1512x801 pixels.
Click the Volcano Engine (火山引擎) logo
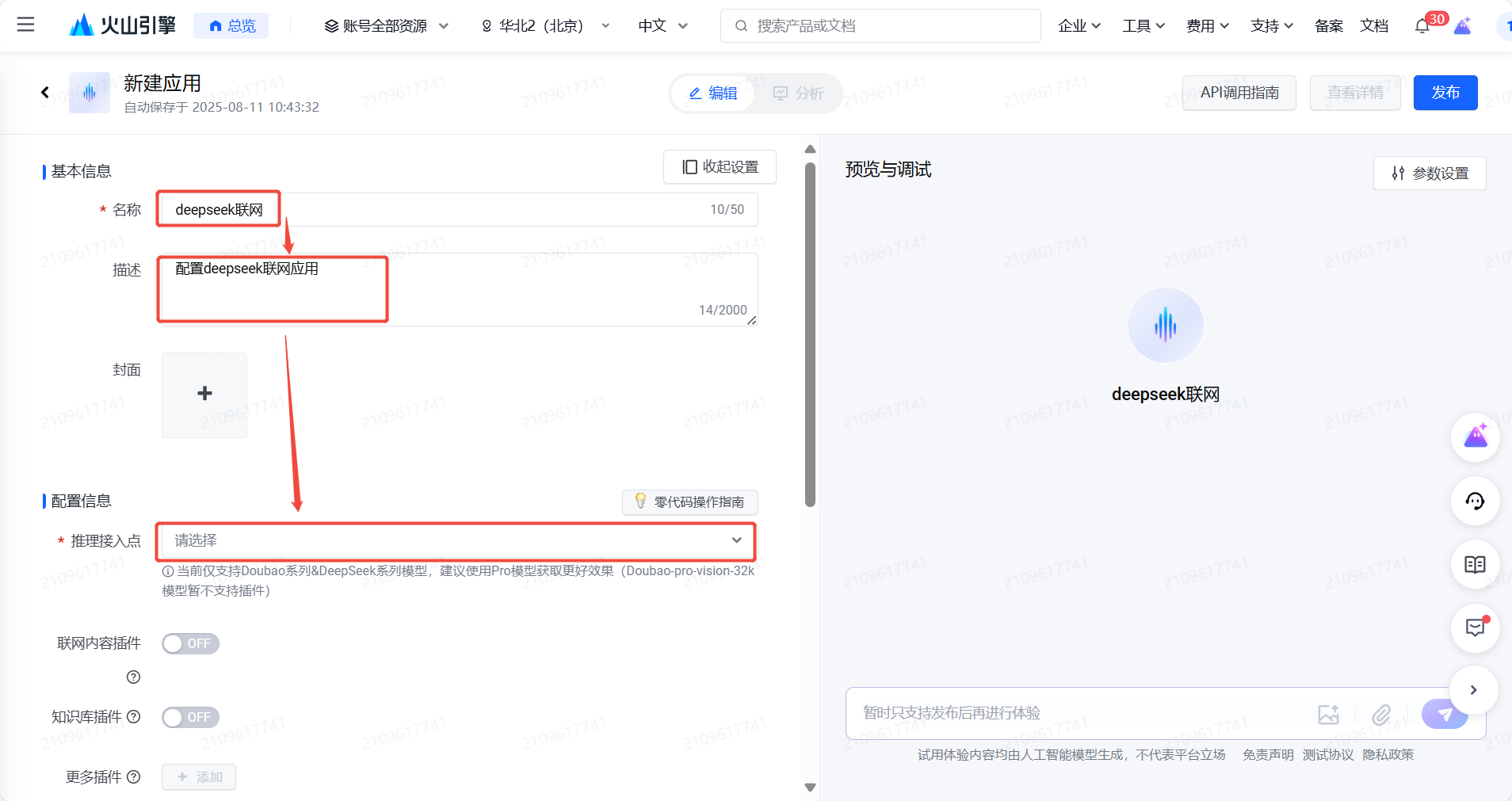pos(123,25)
